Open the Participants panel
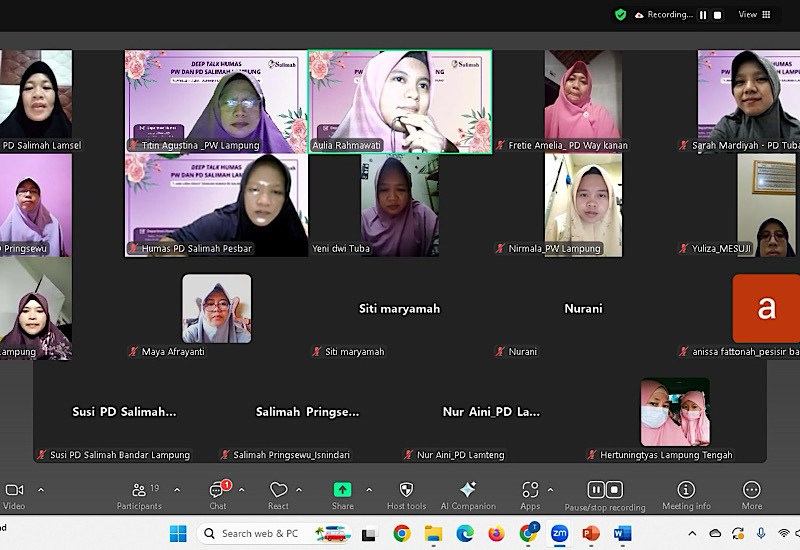This screenshot has height=550, width=800. pyautogui.click(x=139, y=496)
